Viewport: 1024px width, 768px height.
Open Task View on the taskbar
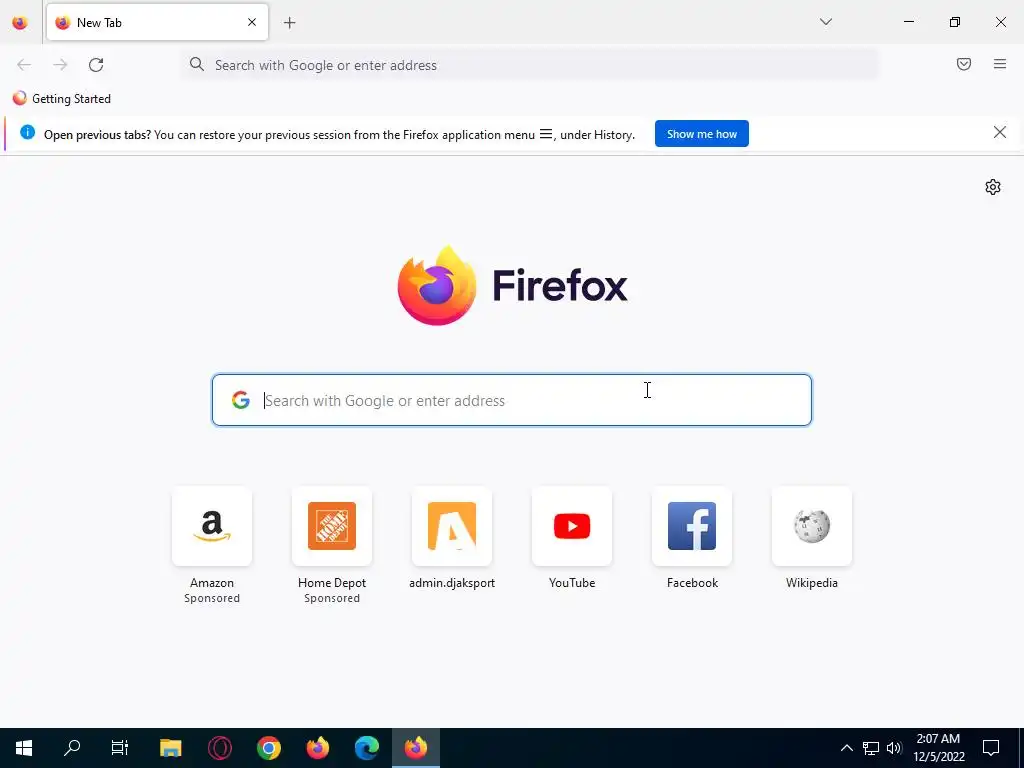(120, 748)
